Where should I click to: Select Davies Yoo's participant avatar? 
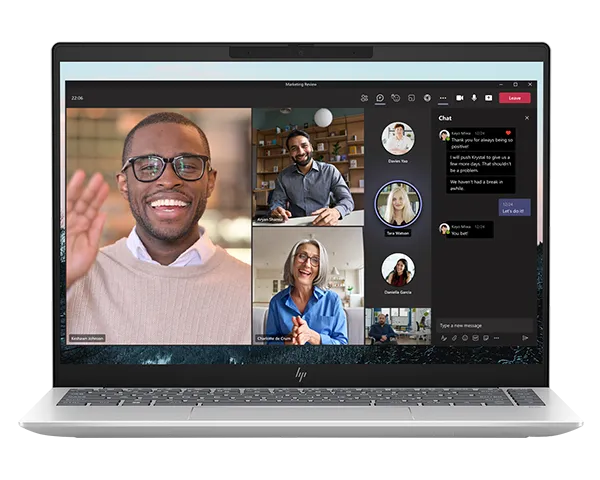[x=398, y=139]
